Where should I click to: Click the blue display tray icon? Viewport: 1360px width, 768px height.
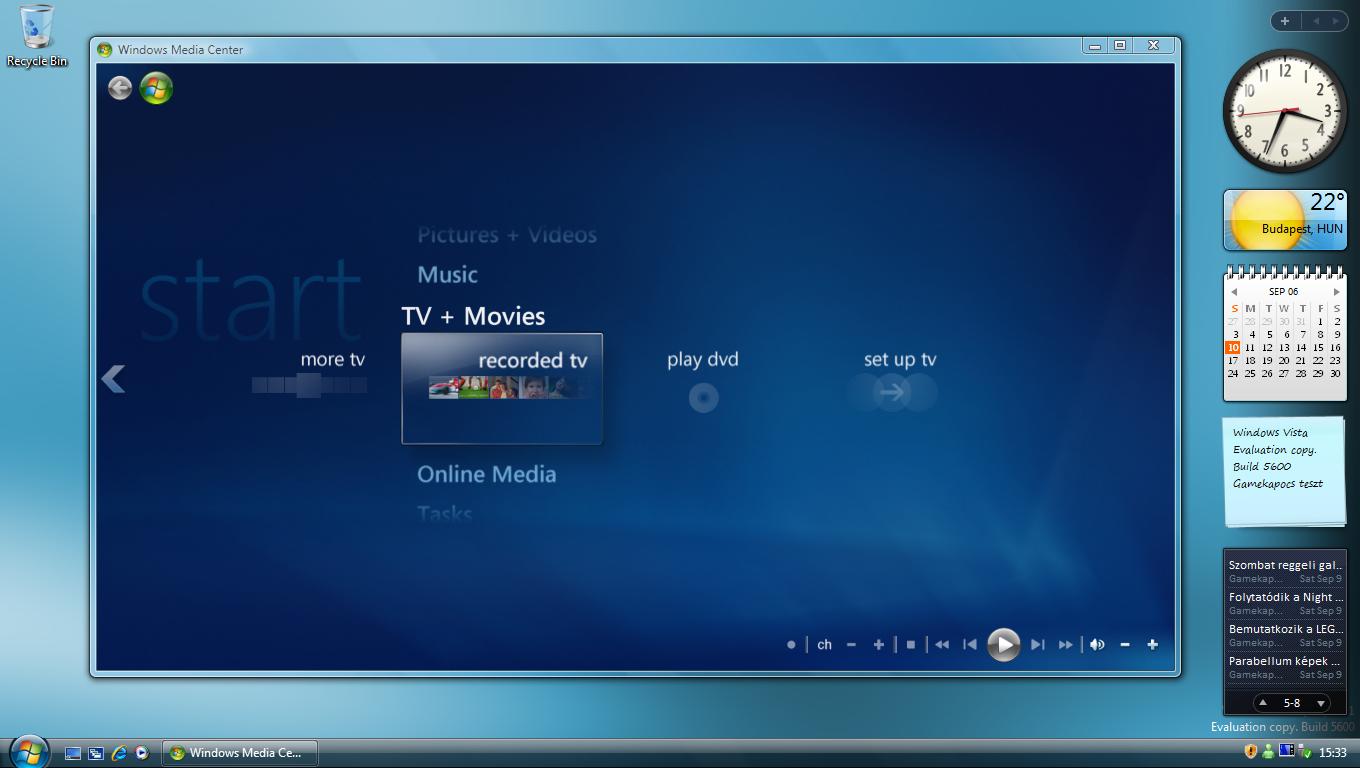[x=1286, y=751]
